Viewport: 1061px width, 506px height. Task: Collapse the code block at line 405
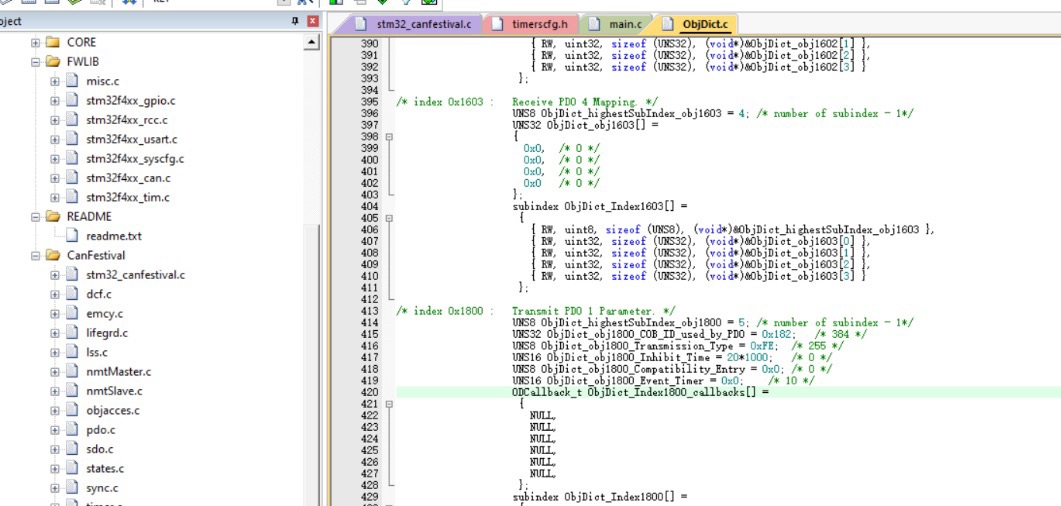click(389, 218)
